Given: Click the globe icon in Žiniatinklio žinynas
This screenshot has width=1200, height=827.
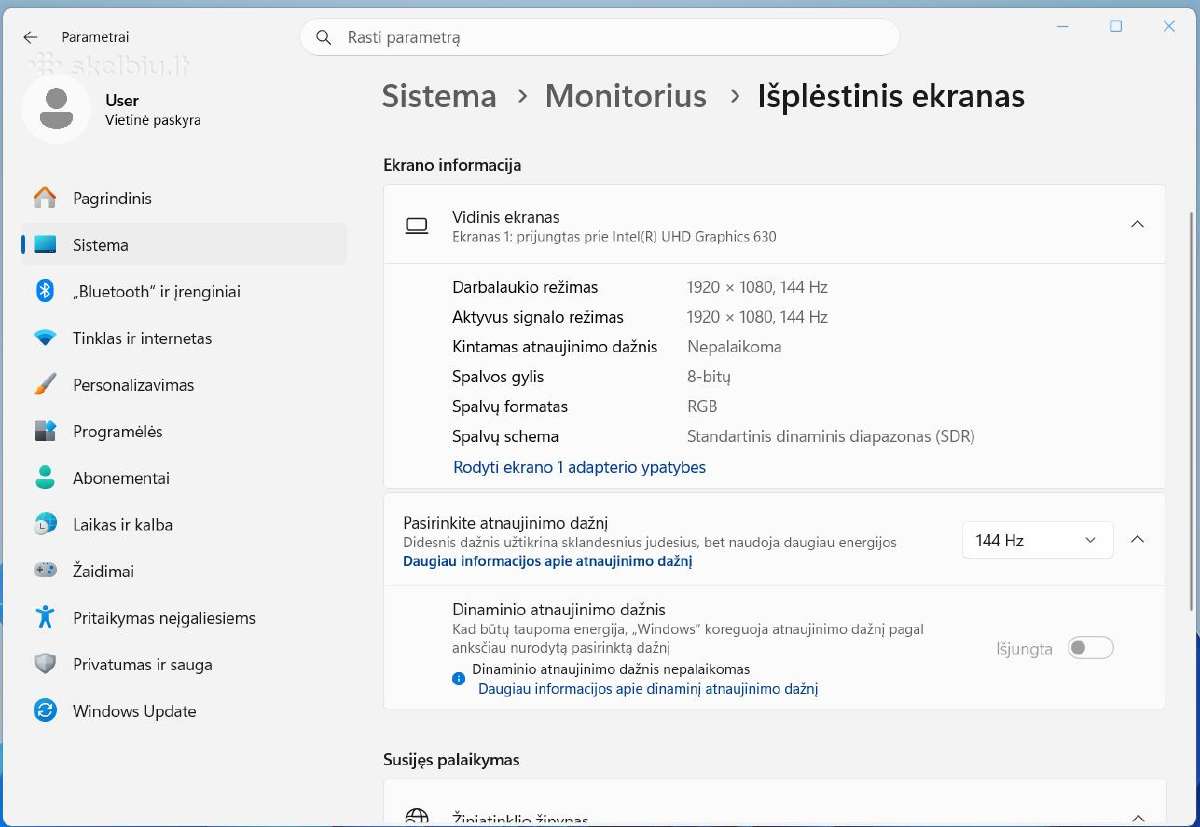Looking at the screenshot, I should coord(417,818).
